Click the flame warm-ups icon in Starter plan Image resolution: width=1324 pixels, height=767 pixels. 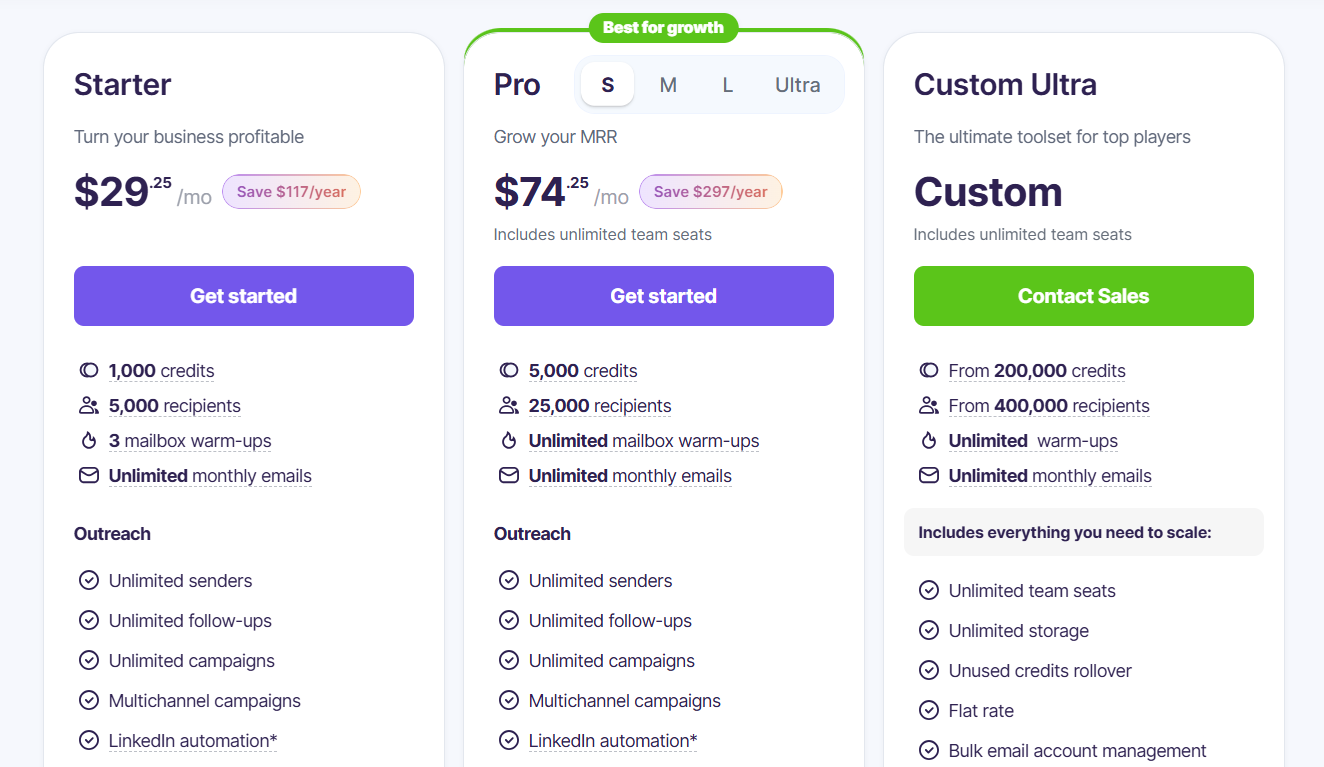[x=89, y=441]
